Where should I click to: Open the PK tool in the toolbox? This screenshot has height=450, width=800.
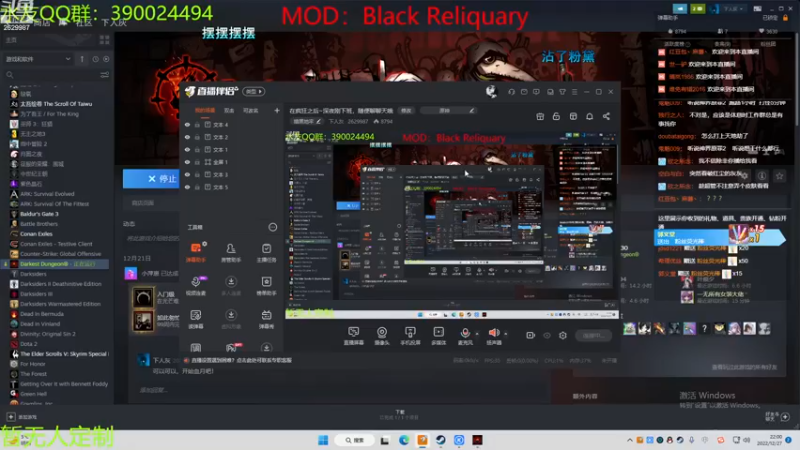point(231,348)
